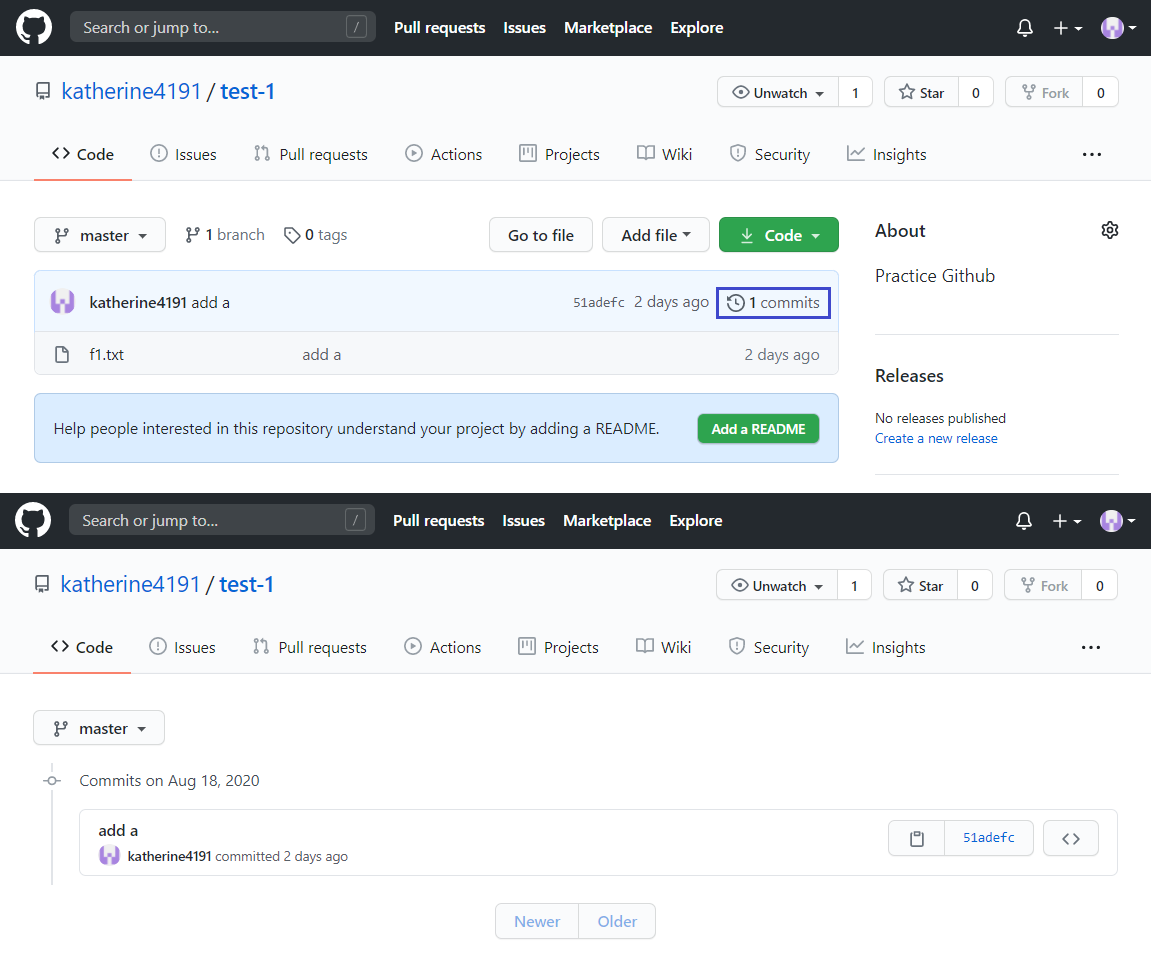Open test-1 repository link in upper page title
1151x975 pixels.
click(247, 91)
